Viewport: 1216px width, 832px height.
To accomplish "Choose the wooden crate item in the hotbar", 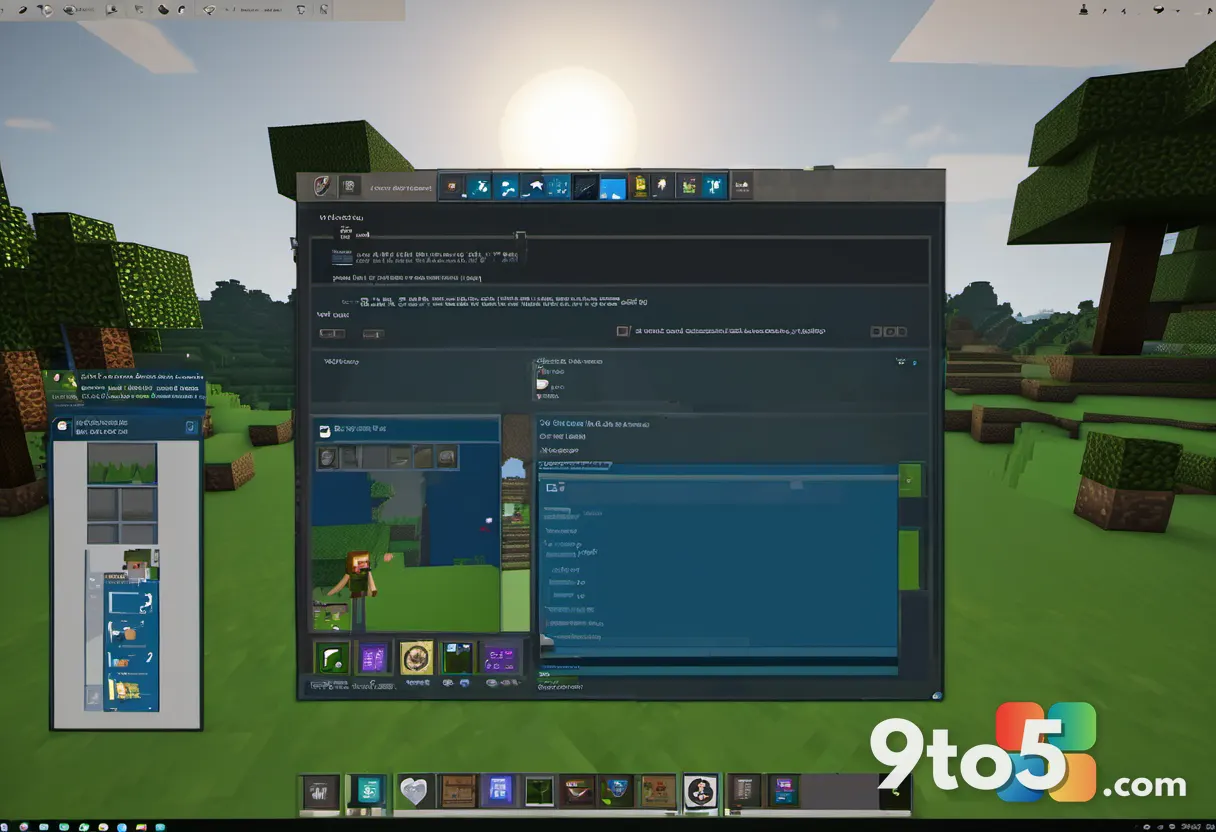I will pos(458,791).
